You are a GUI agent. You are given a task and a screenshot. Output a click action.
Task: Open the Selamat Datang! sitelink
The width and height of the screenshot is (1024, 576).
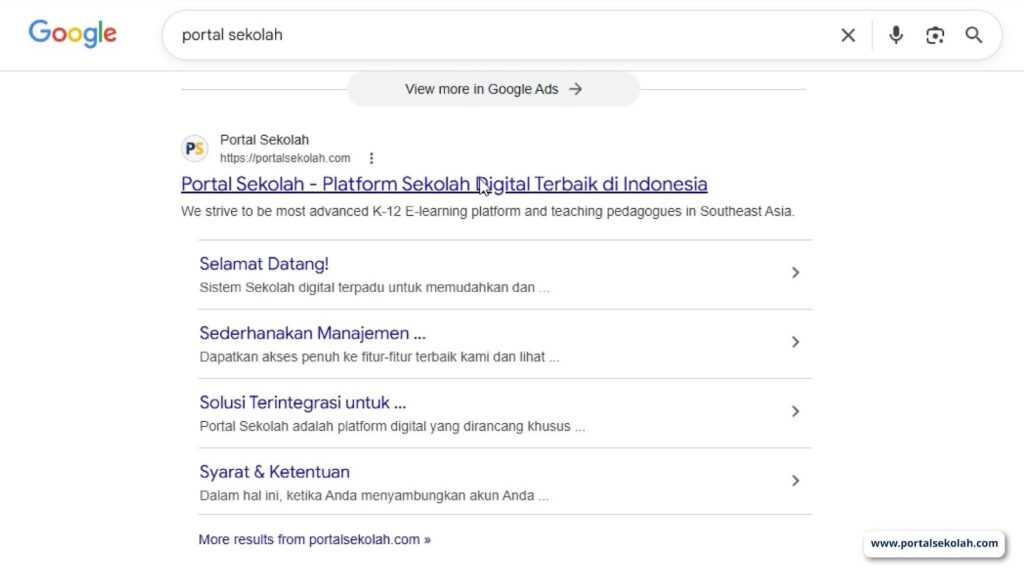pos(264,264)
